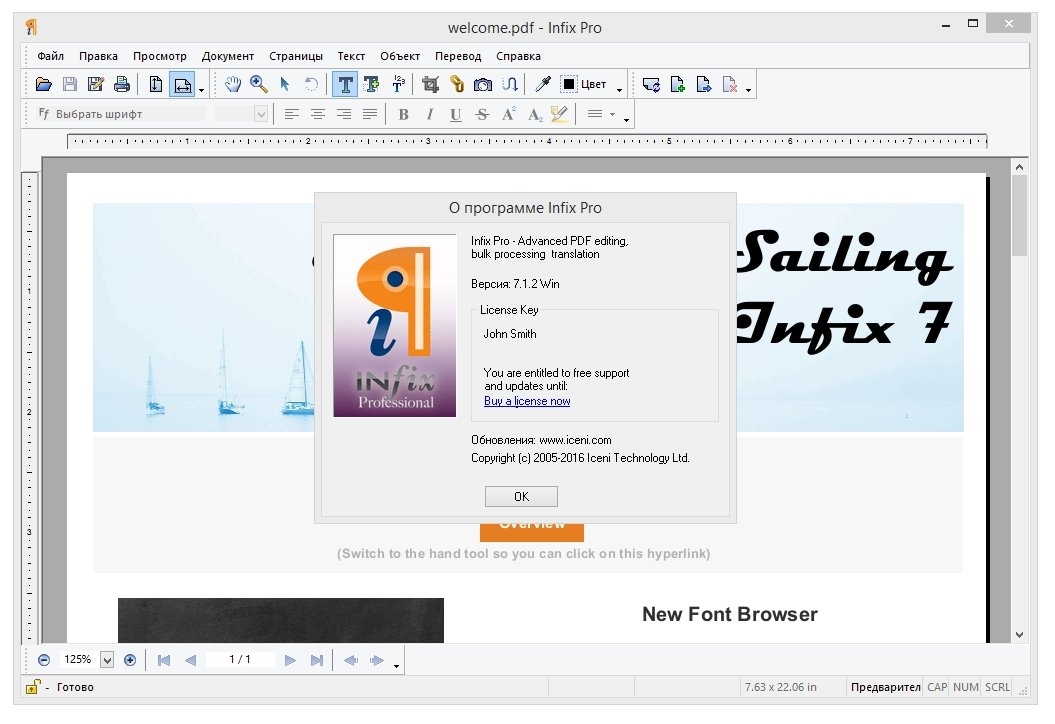
Task: Click the page number field
Action: (x=240, y=660)
